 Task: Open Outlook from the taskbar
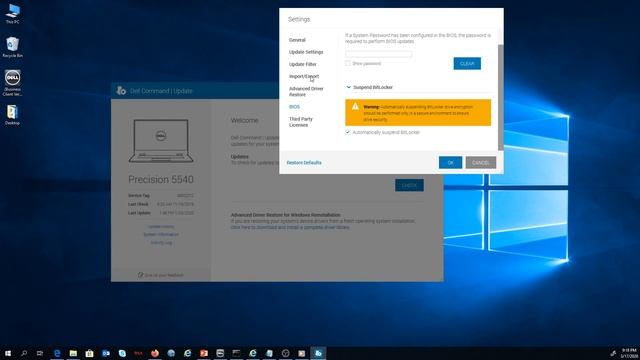click(106, 353)
